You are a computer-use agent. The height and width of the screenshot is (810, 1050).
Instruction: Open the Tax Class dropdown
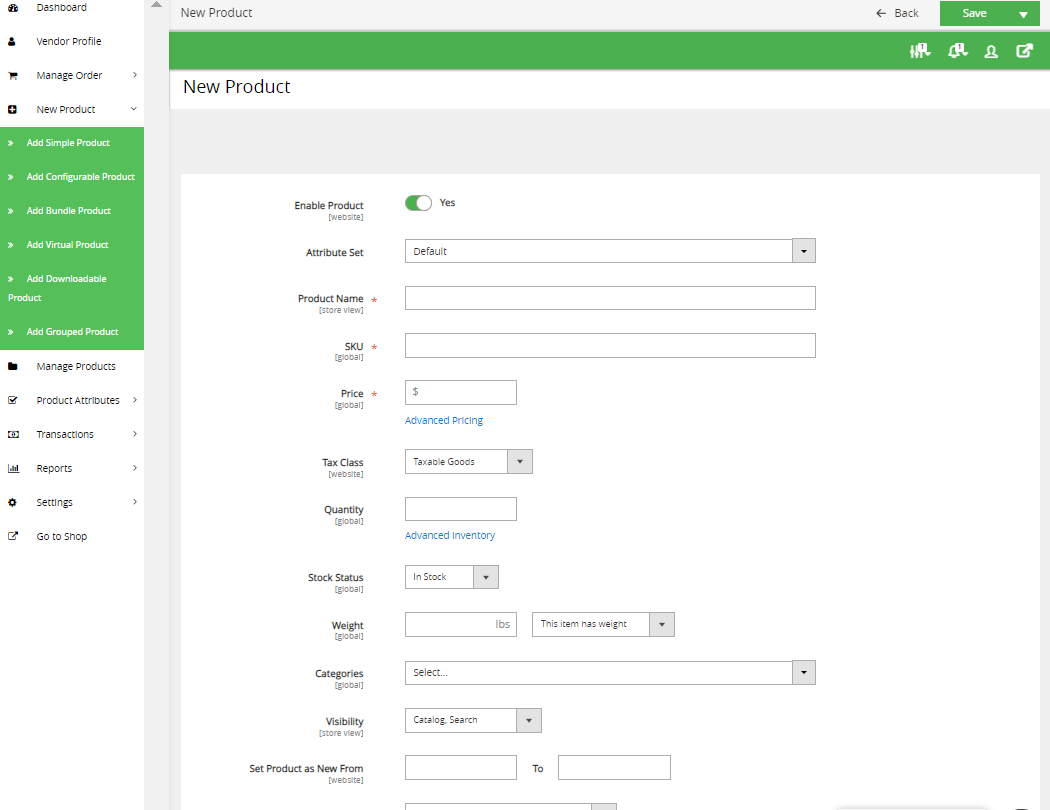(x=468, y=462)
